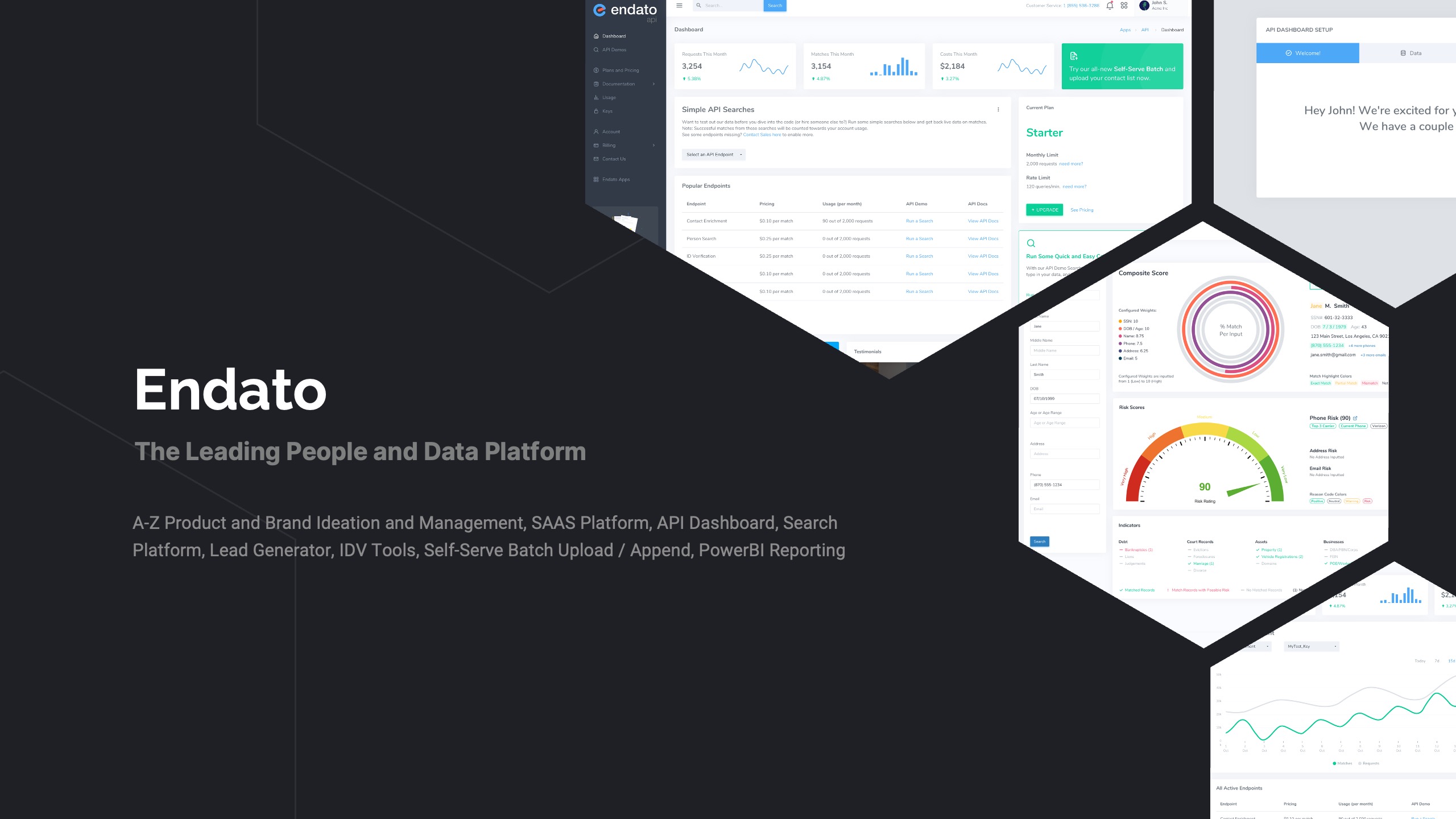This screenshot has height=819, width=1456.
Task: Click the Contact Us envelope sidebar icon
Action: (596, 159)
